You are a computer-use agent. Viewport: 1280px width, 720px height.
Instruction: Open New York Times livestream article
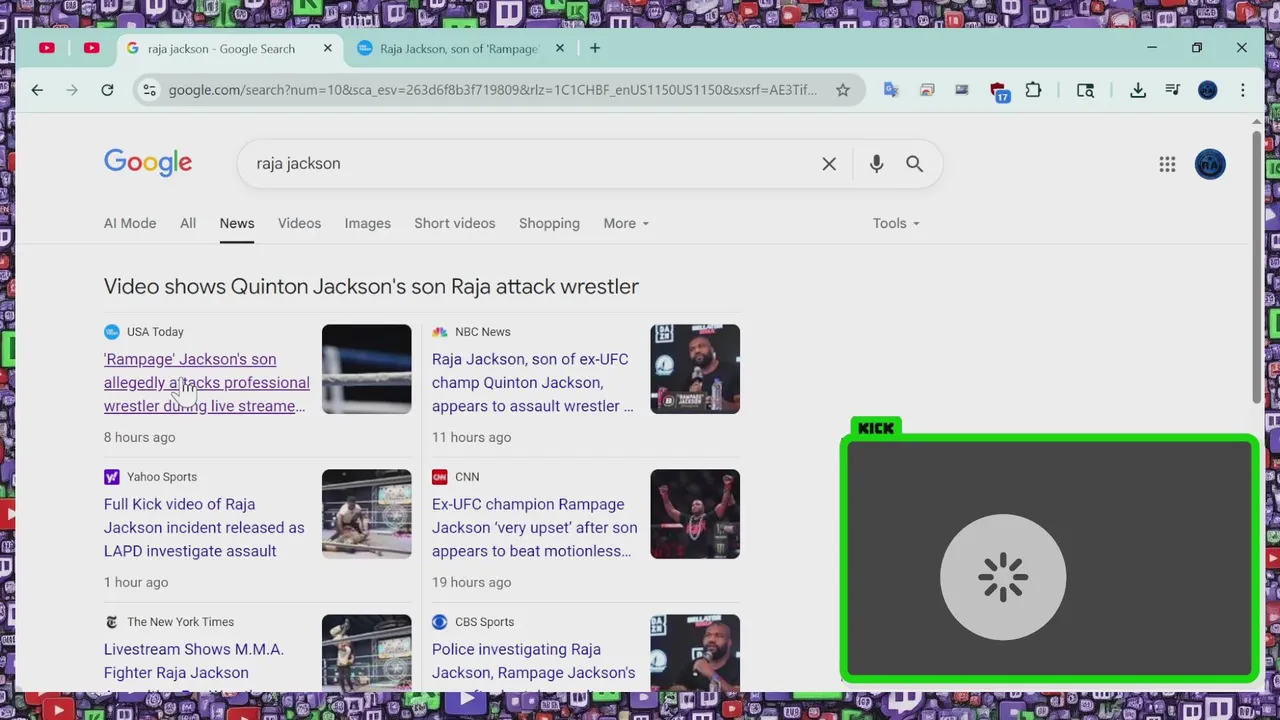(194, 661)
